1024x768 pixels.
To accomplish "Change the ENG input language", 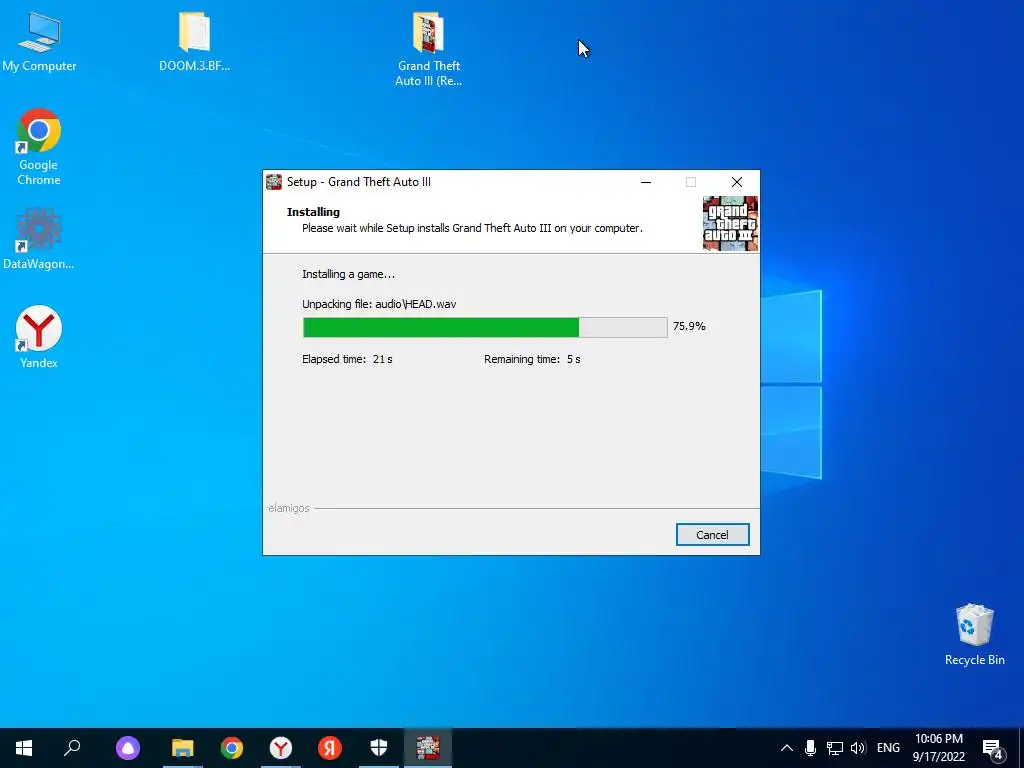I will (x=888, y=748).
